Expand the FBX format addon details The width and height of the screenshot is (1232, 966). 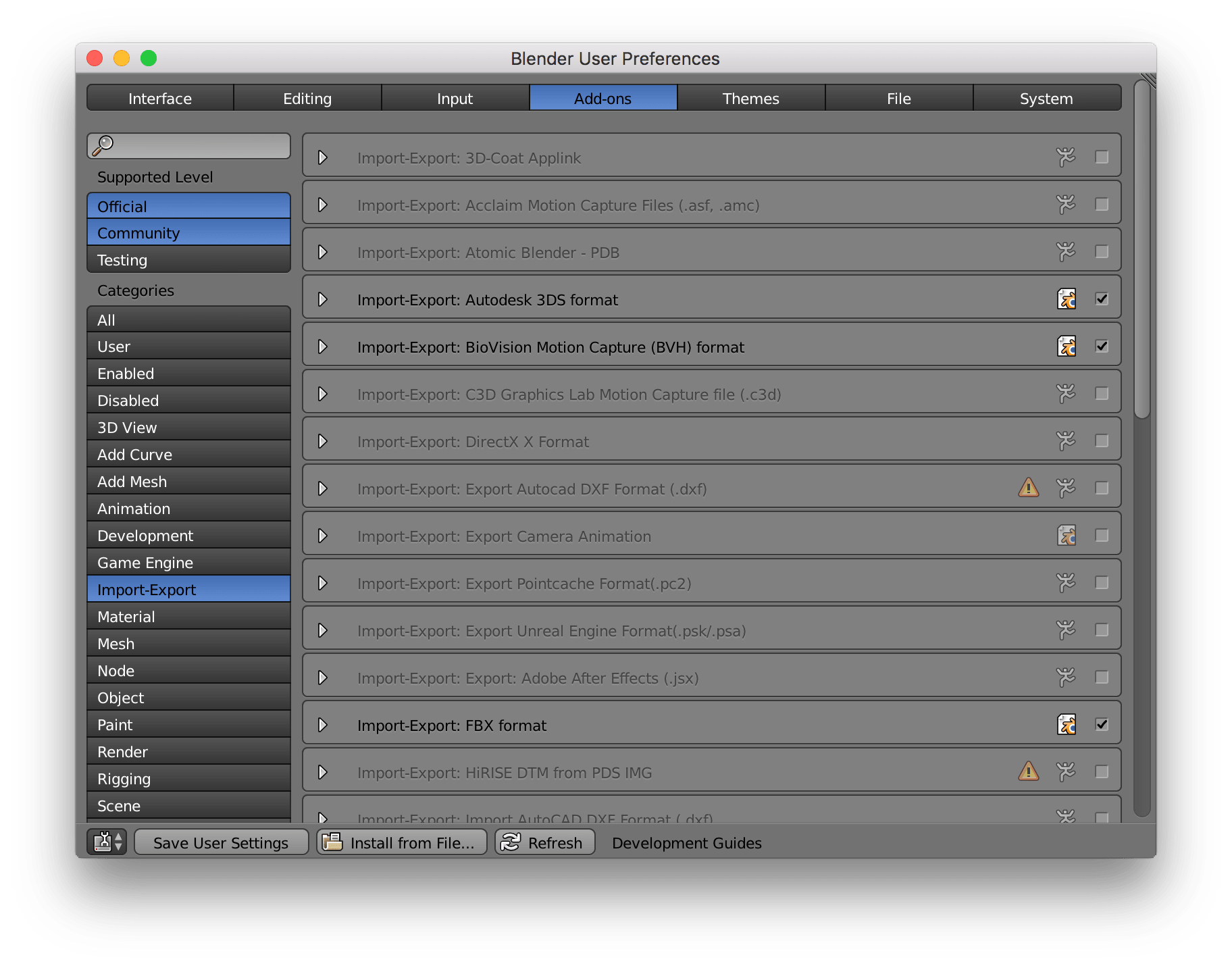[x=323, y=724]
